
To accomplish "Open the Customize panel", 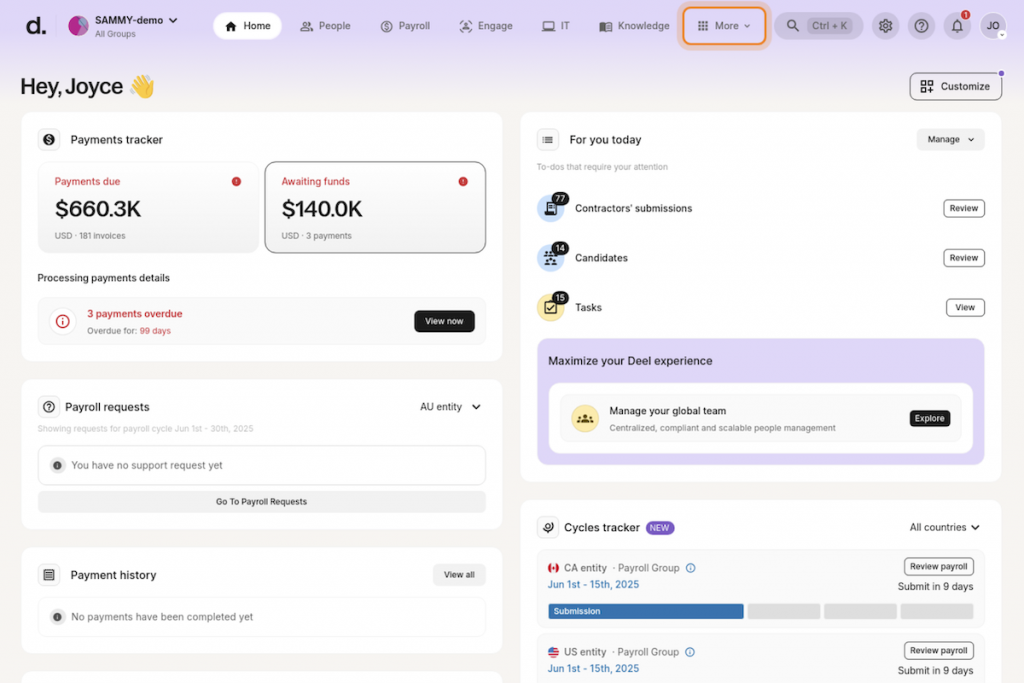I will pos(955,86).
